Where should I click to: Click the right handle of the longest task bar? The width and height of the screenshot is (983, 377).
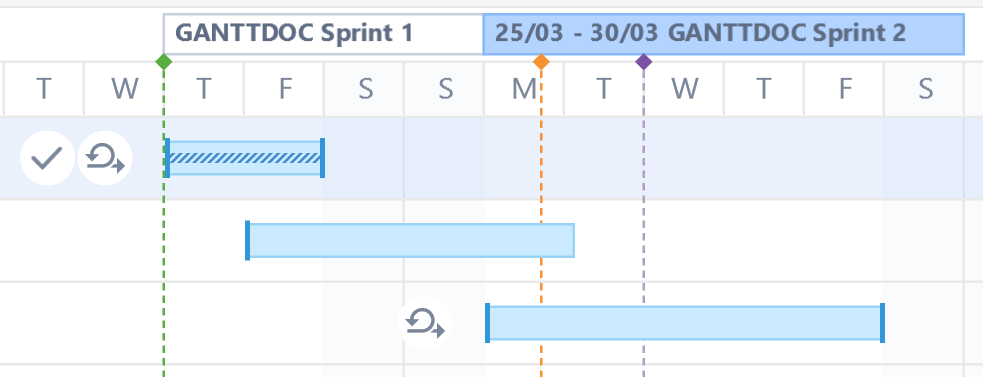click(882, 323)
